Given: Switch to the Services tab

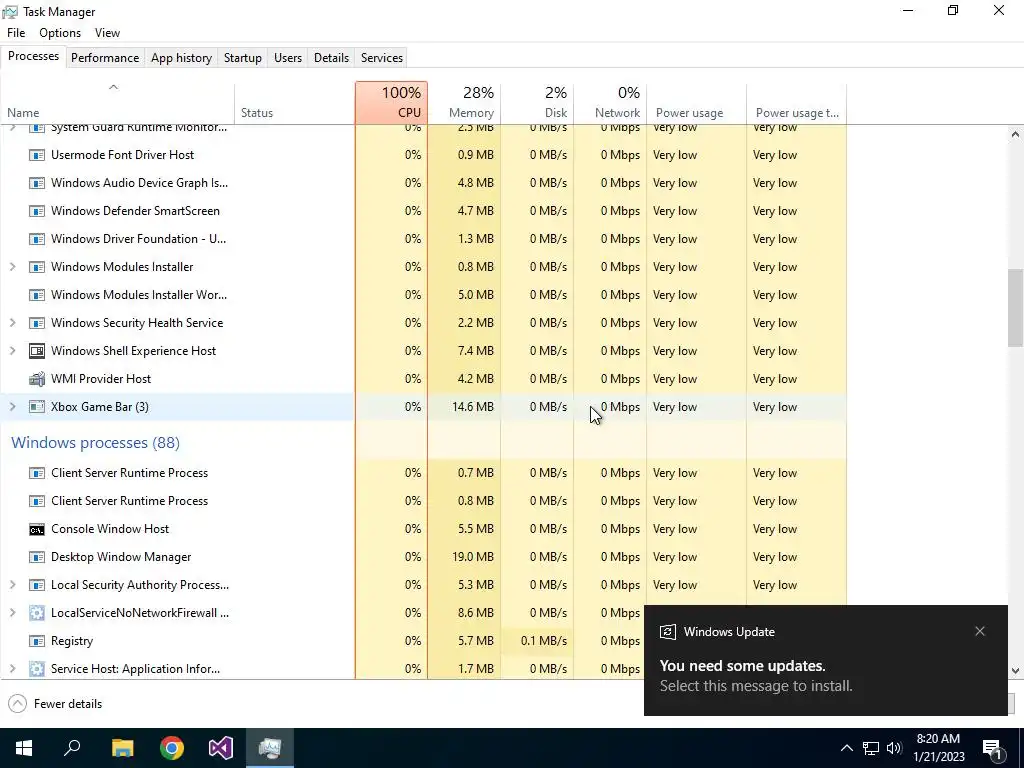Looking at the screenshot, I should (382, 57).
